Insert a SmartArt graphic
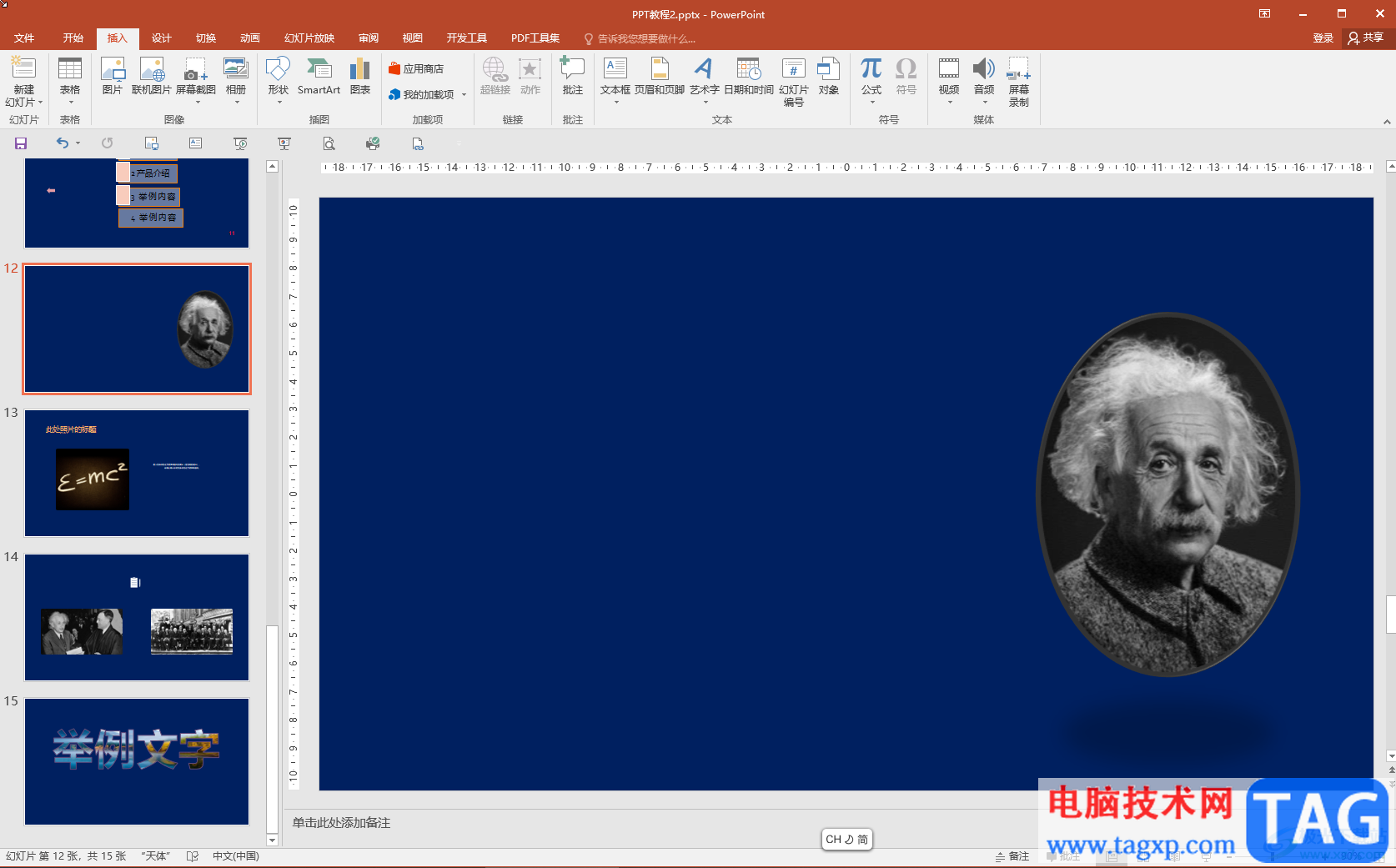The width and height of the screenshot is (1396, 868). tap(319, 77)
